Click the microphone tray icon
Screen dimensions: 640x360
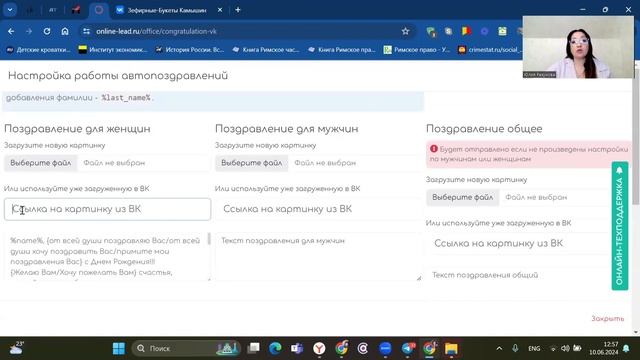515,349
